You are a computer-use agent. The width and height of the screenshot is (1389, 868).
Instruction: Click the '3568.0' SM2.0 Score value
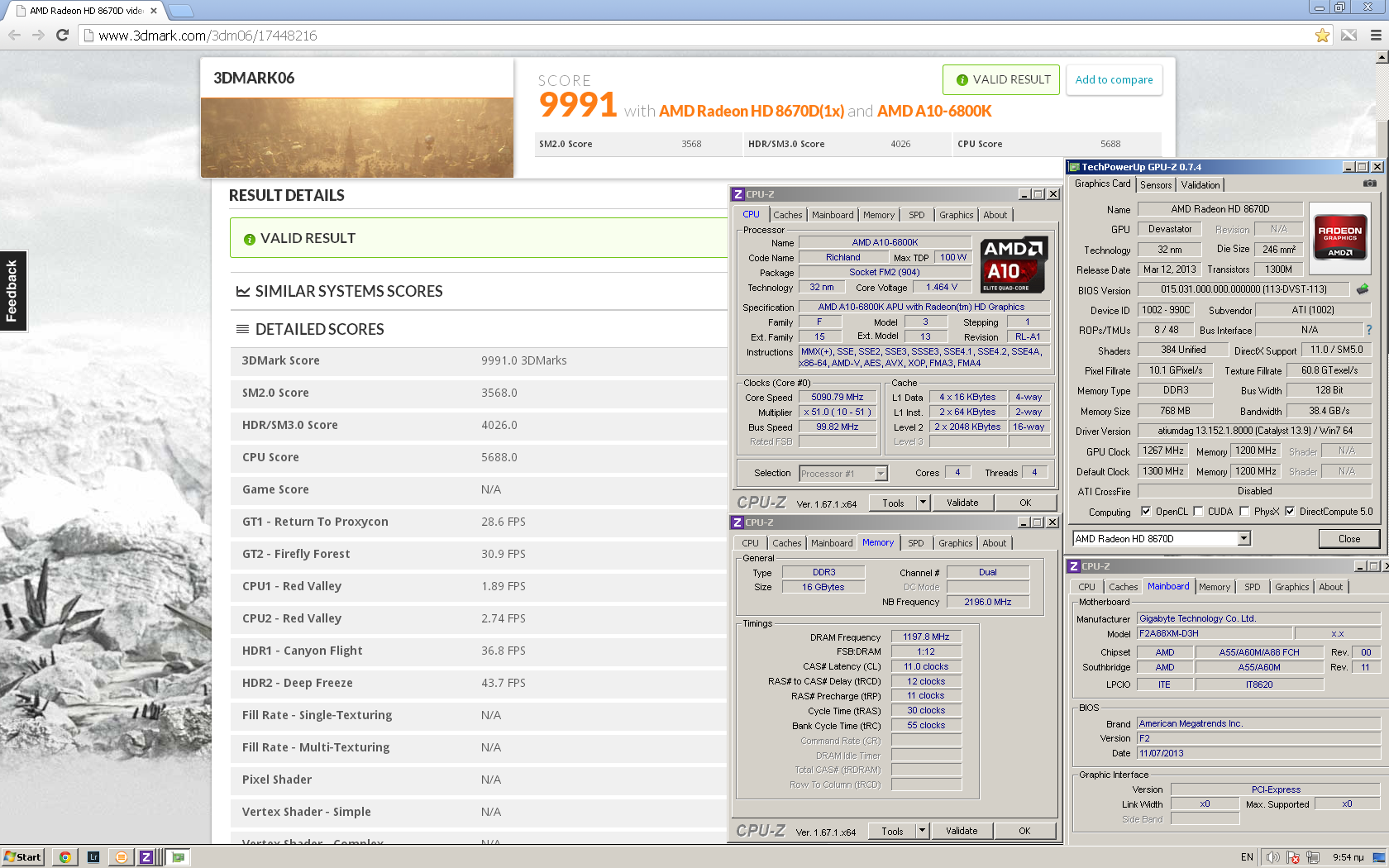point(499,393)
